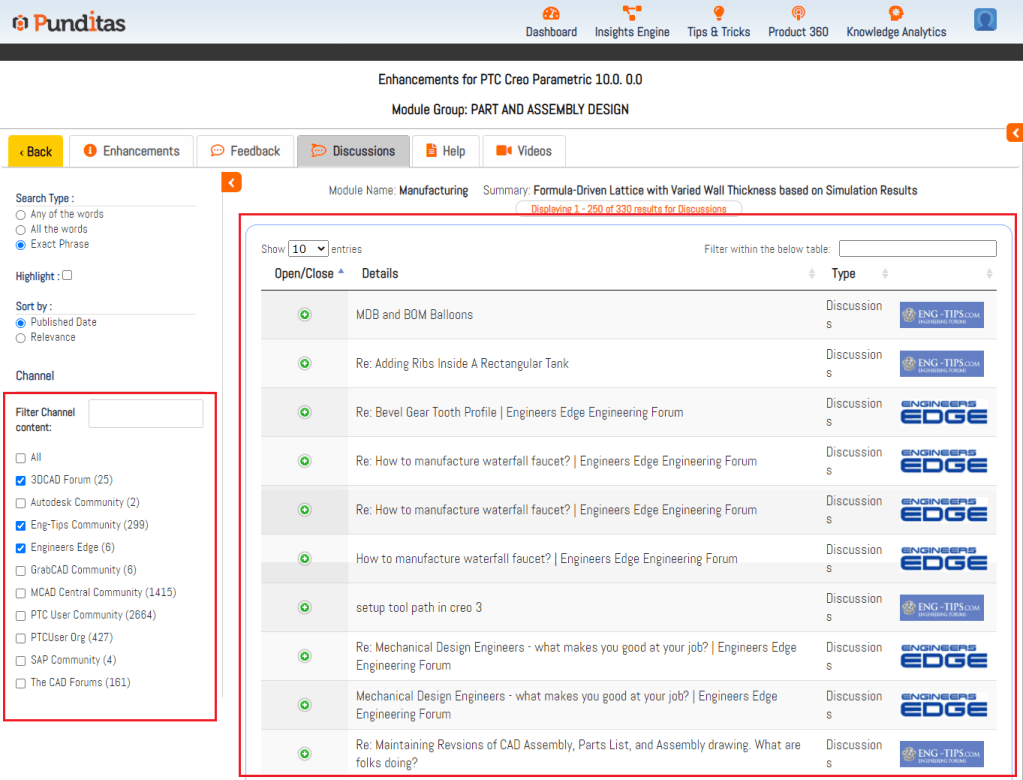
Task: Open Knowledge Analytics icon
Action: [x=896, y=13]
